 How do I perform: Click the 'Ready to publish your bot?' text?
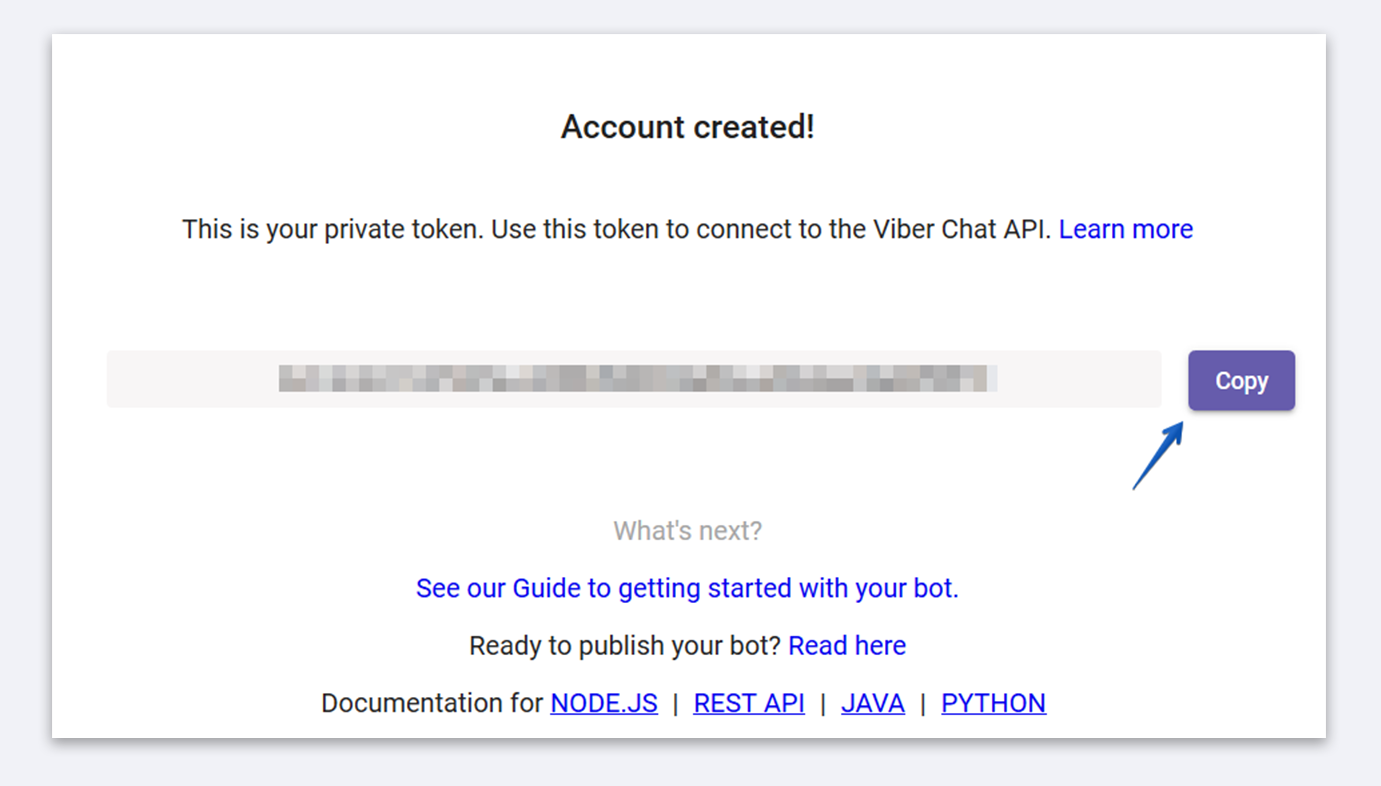point(625,646)
